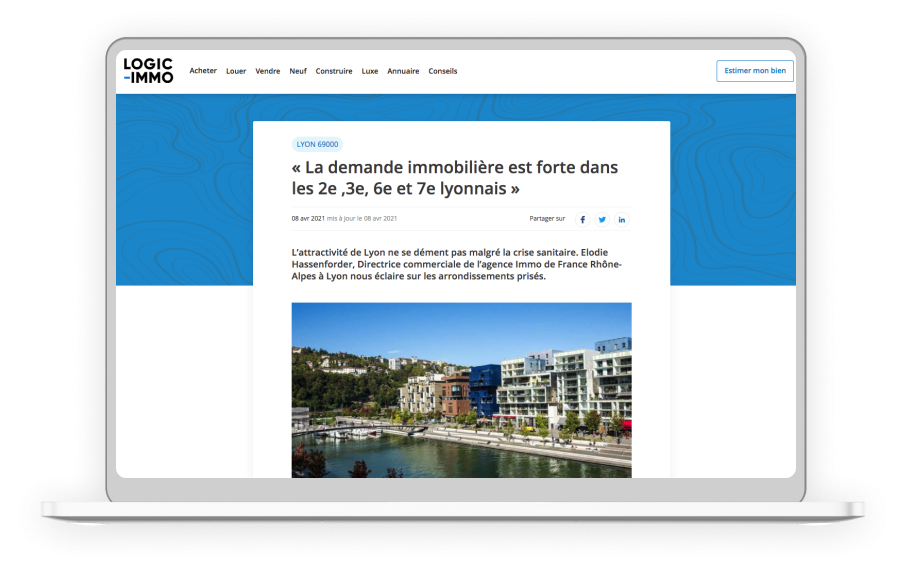Open the Annuaire section

[403, 71]
